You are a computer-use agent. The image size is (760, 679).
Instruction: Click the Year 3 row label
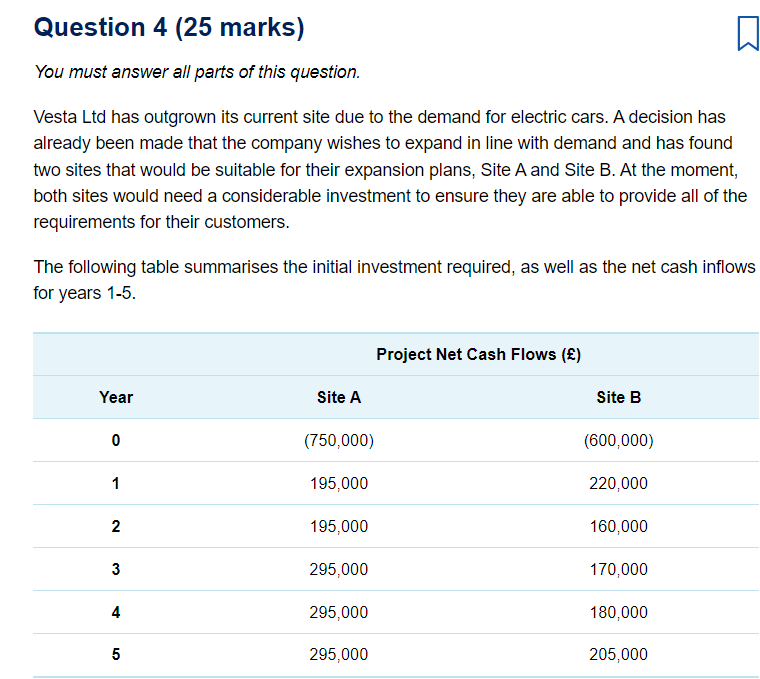116,569
